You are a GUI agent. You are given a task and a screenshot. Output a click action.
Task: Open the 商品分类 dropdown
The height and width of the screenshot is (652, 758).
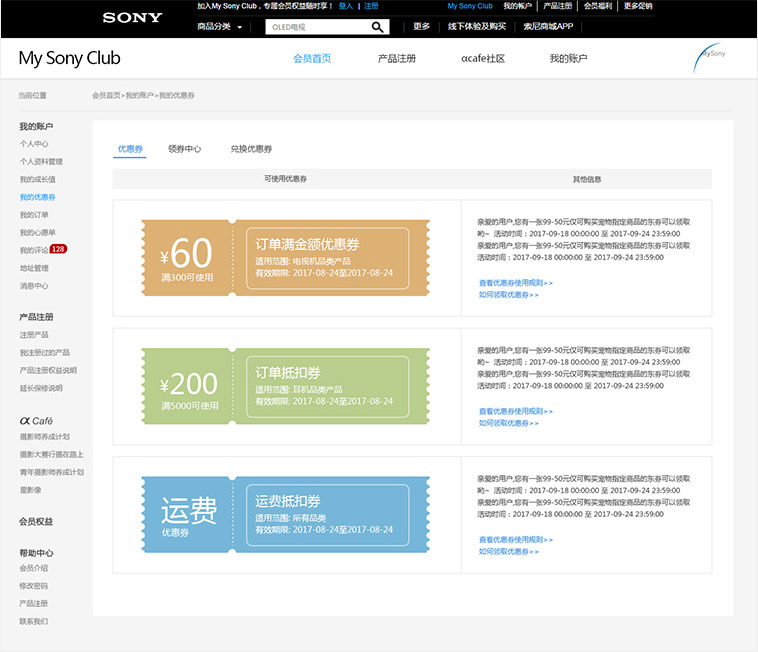219,27
